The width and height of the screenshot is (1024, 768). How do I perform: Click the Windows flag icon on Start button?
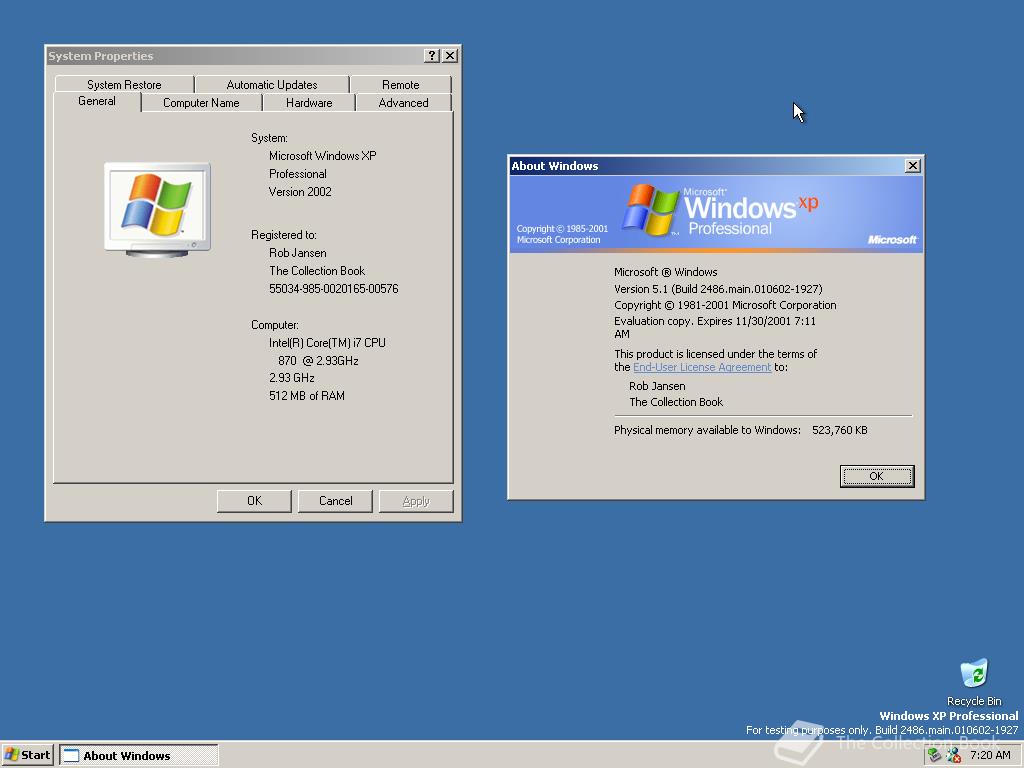click(x=11, y=755)
